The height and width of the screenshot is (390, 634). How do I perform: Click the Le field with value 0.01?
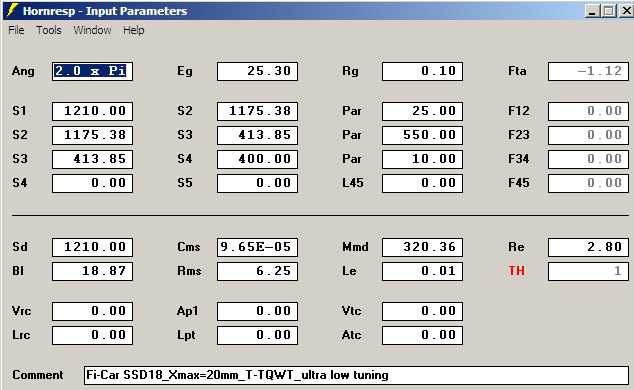(422, 271)
